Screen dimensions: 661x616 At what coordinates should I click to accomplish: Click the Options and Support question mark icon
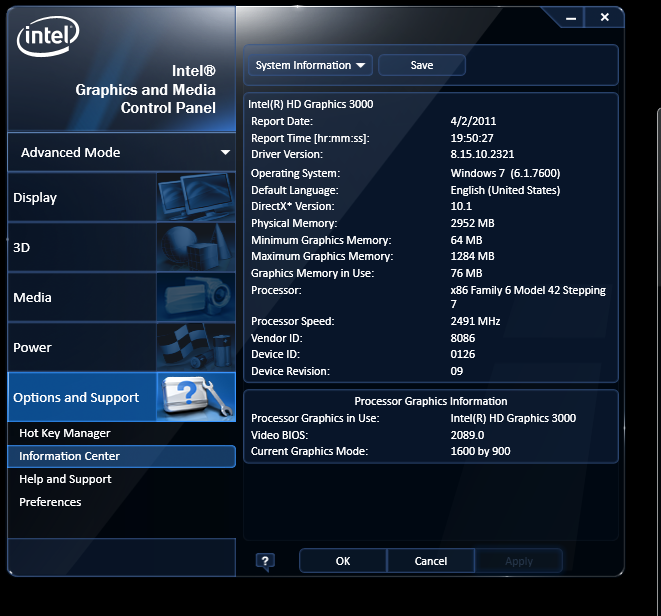point(196,397)
